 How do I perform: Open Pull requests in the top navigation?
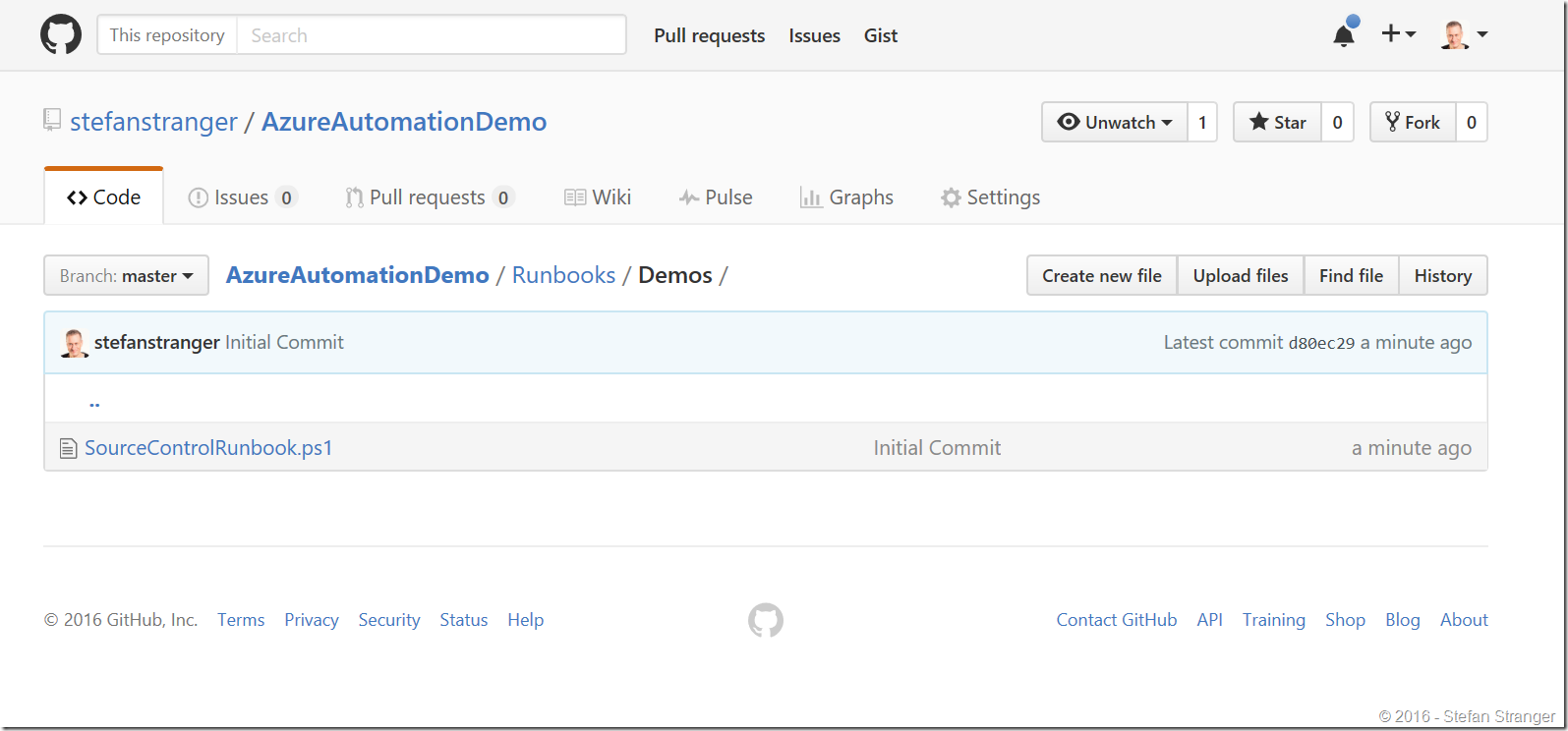coord(709,35)
